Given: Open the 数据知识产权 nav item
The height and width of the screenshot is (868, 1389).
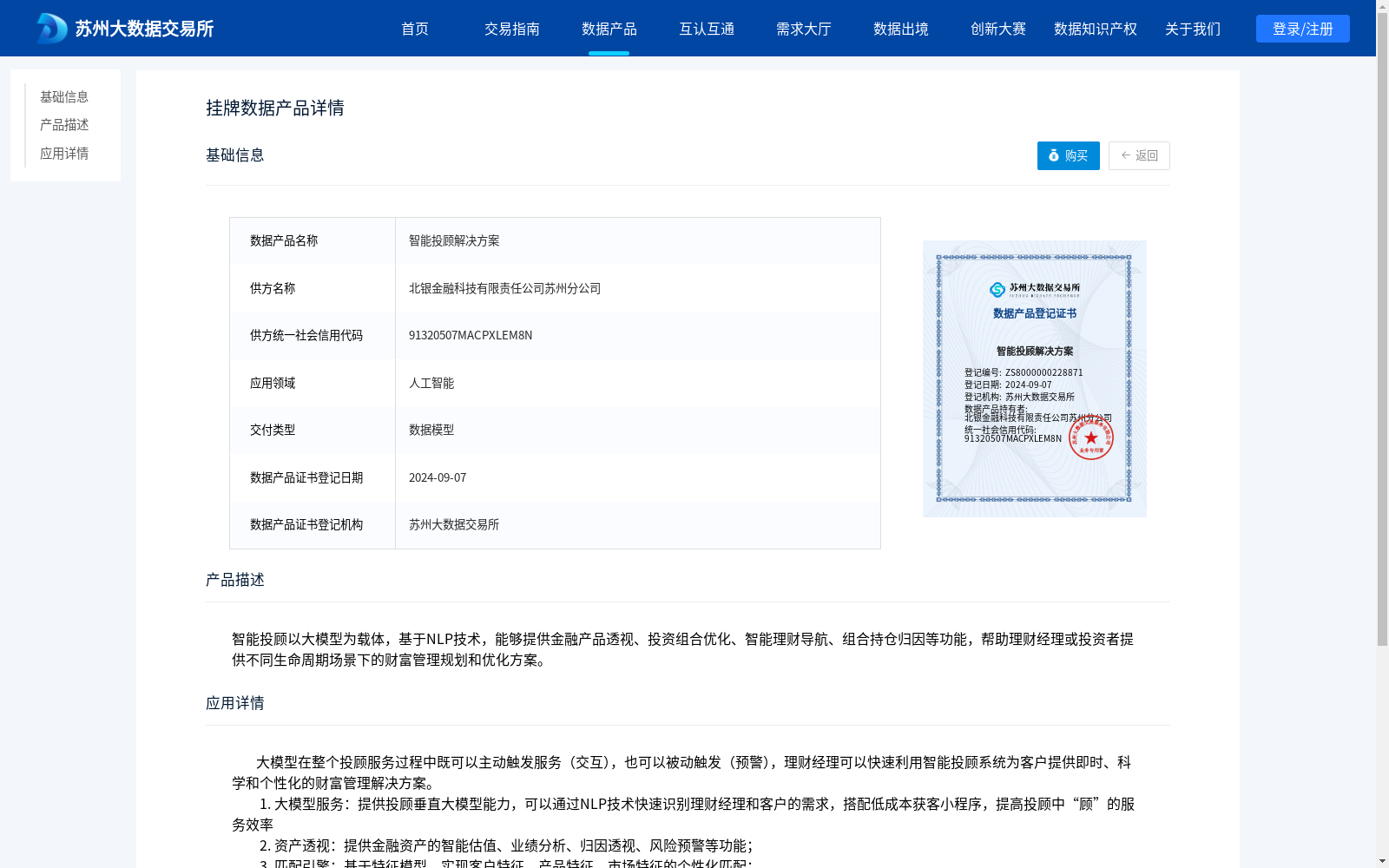Looking at the screenshot, I should point(1096,29).
